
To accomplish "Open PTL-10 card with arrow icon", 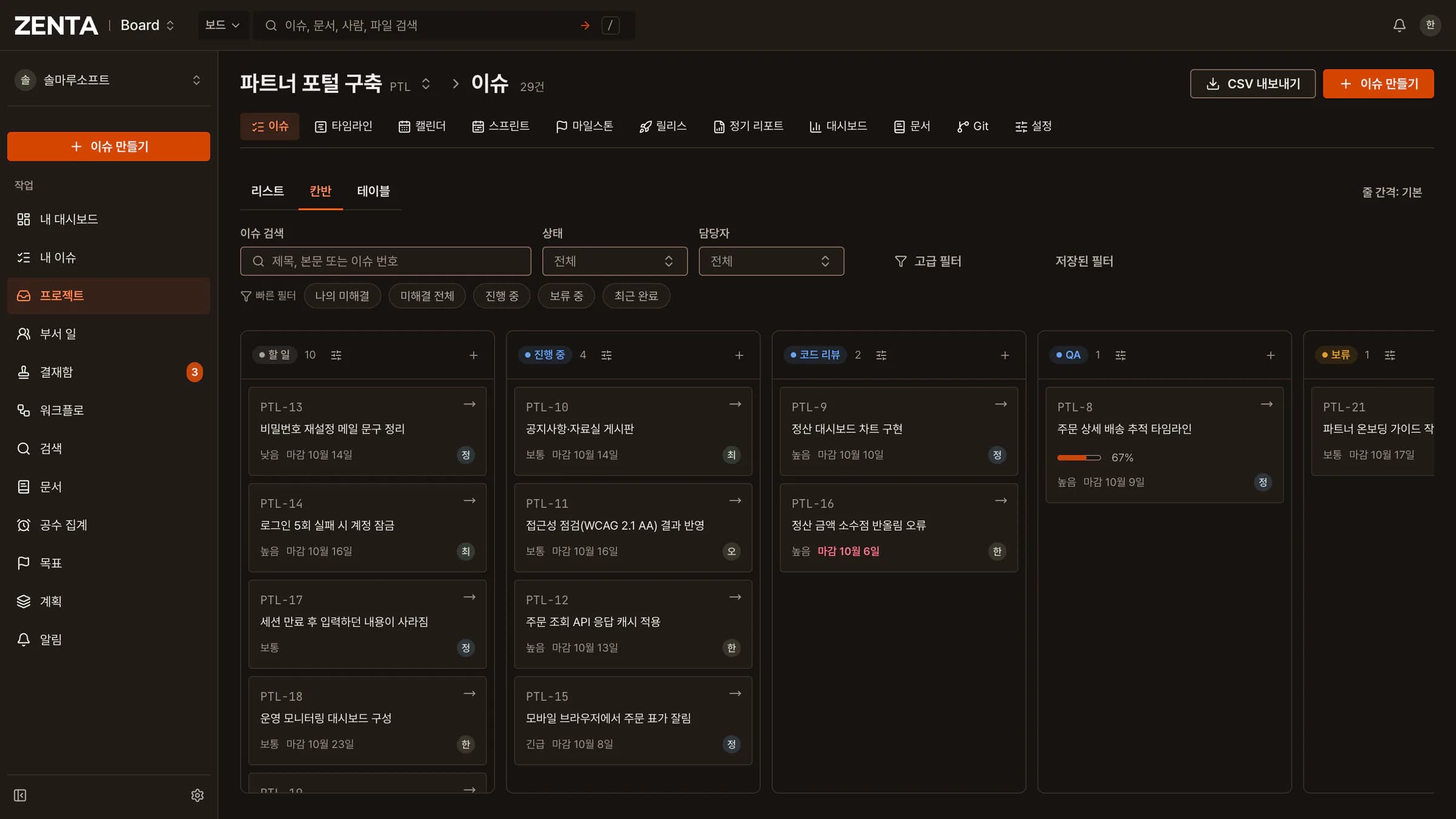I will tap(735, 404).
